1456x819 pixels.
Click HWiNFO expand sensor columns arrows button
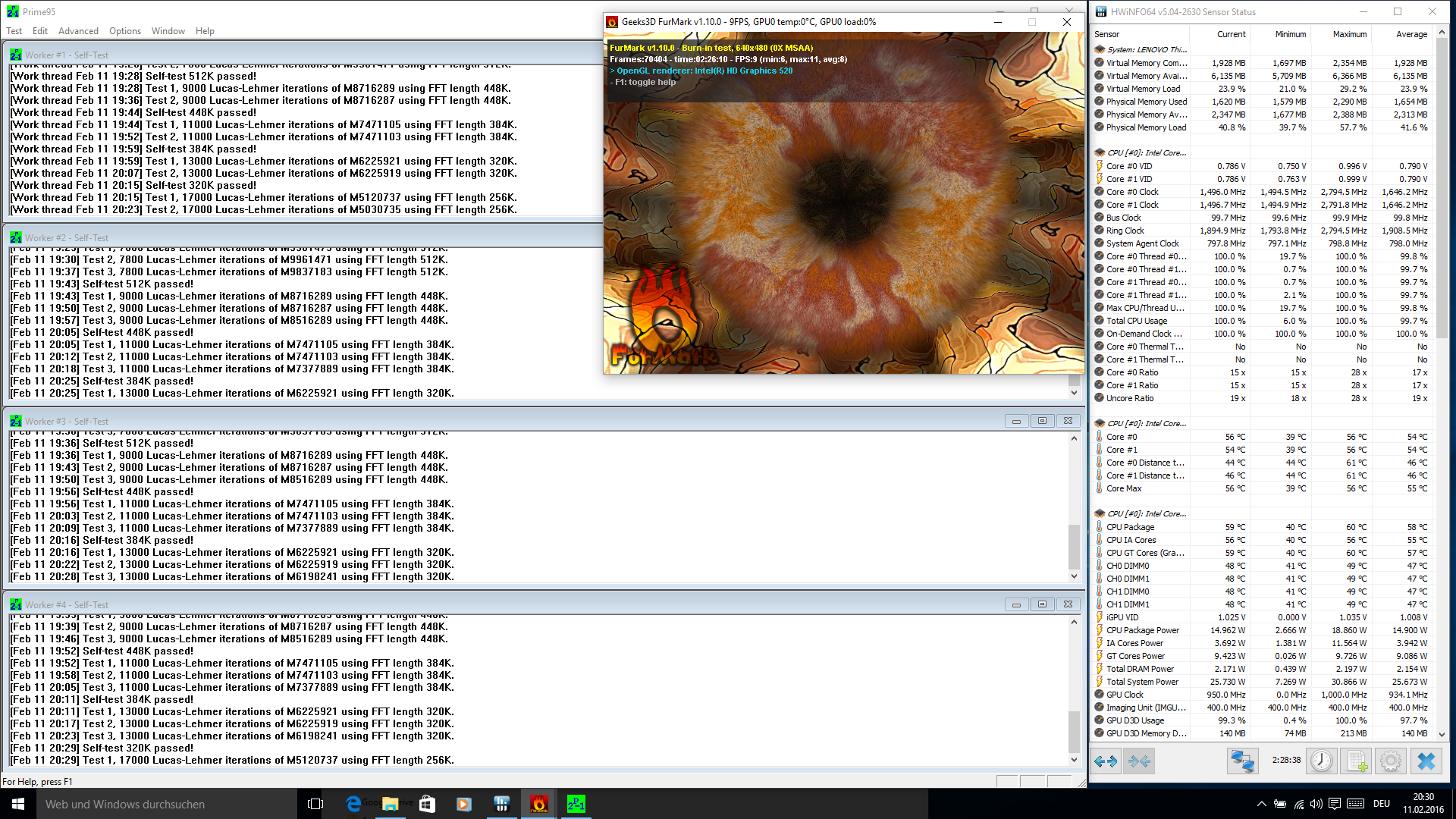[1106, 761]
